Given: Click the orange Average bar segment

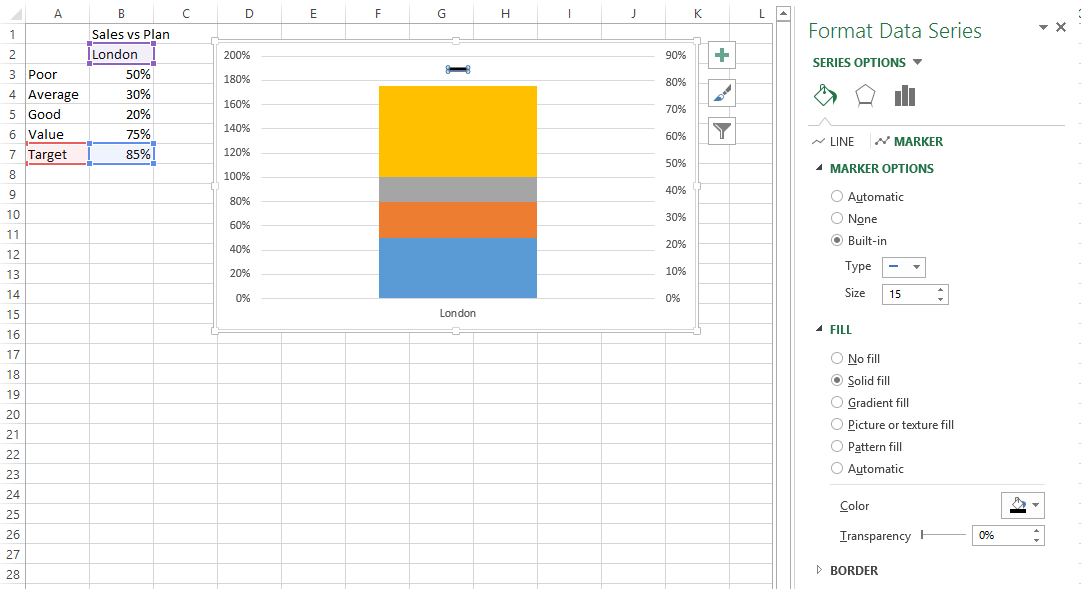Looking at the screenshot, I should pos(458,220).
